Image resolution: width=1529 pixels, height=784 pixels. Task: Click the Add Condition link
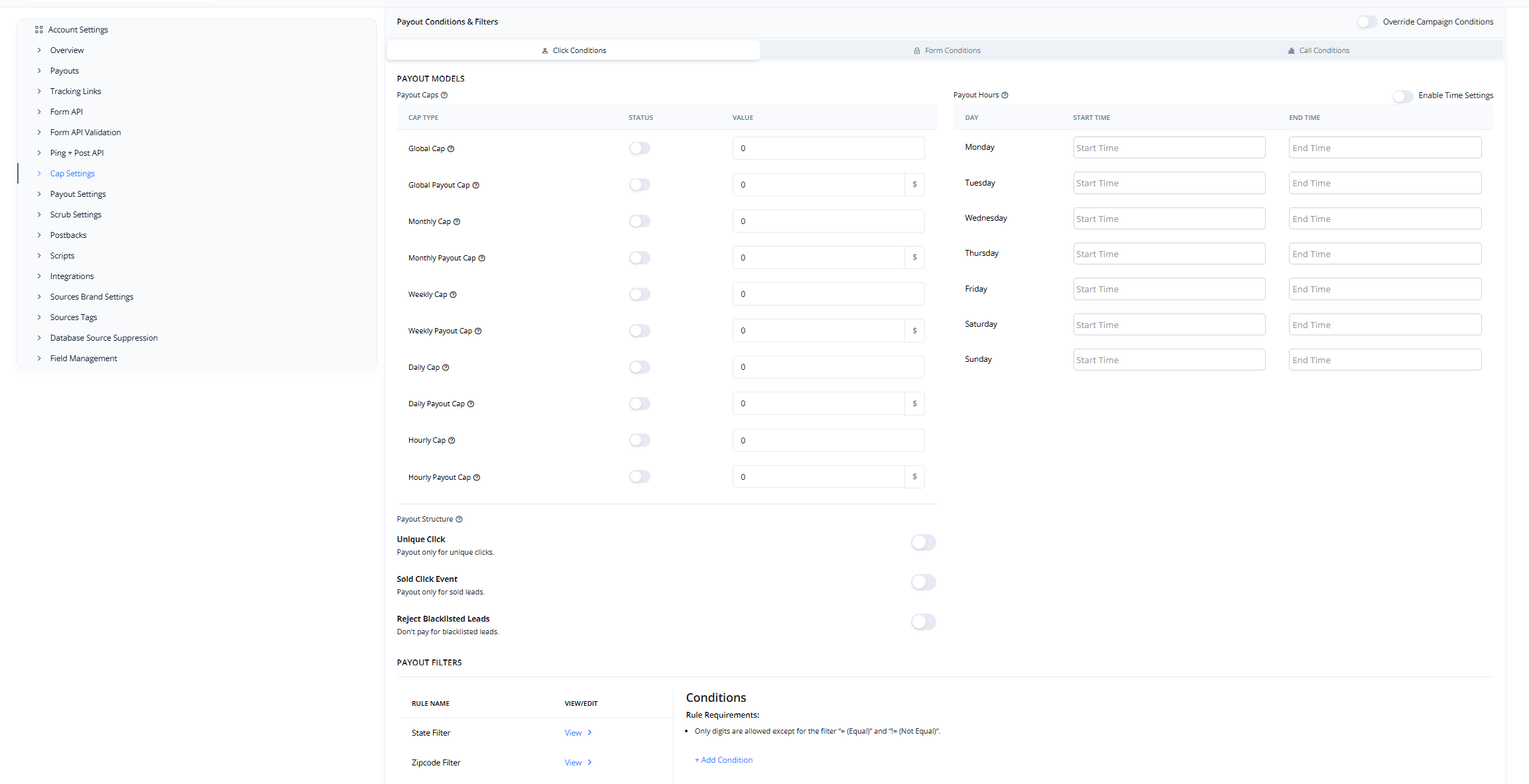723,760
